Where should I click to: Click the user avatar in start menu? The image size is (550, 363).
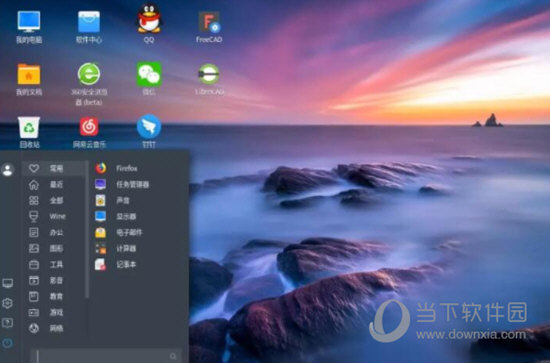coord(7,170)
